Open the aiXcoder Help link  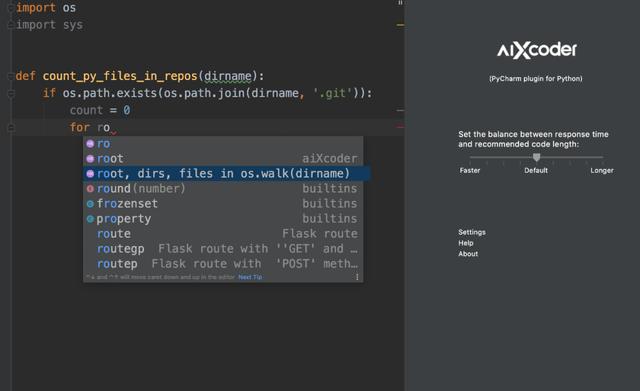click(x=466, y=243)
